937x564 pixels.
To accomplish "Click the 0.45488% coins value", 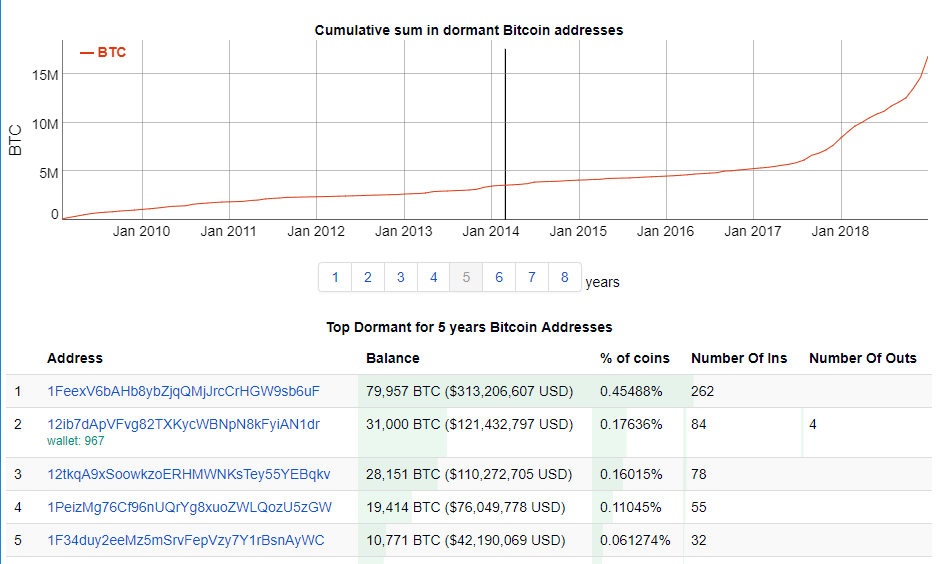I will coord(631,391).
